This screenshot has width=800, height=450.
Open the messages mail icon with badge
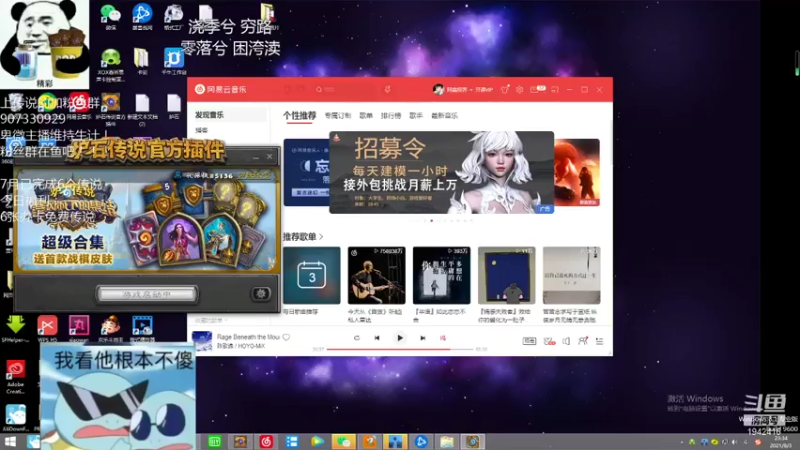537,89
